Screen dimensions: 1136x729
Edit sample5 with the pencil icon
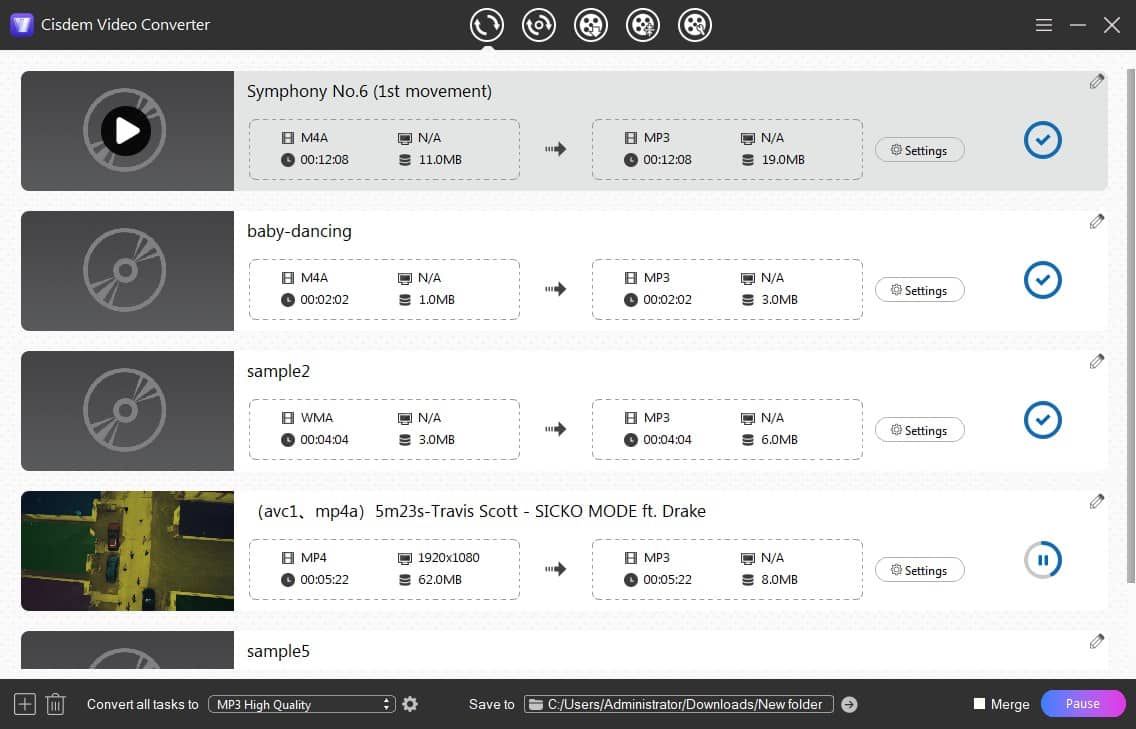click(1096, 641)
